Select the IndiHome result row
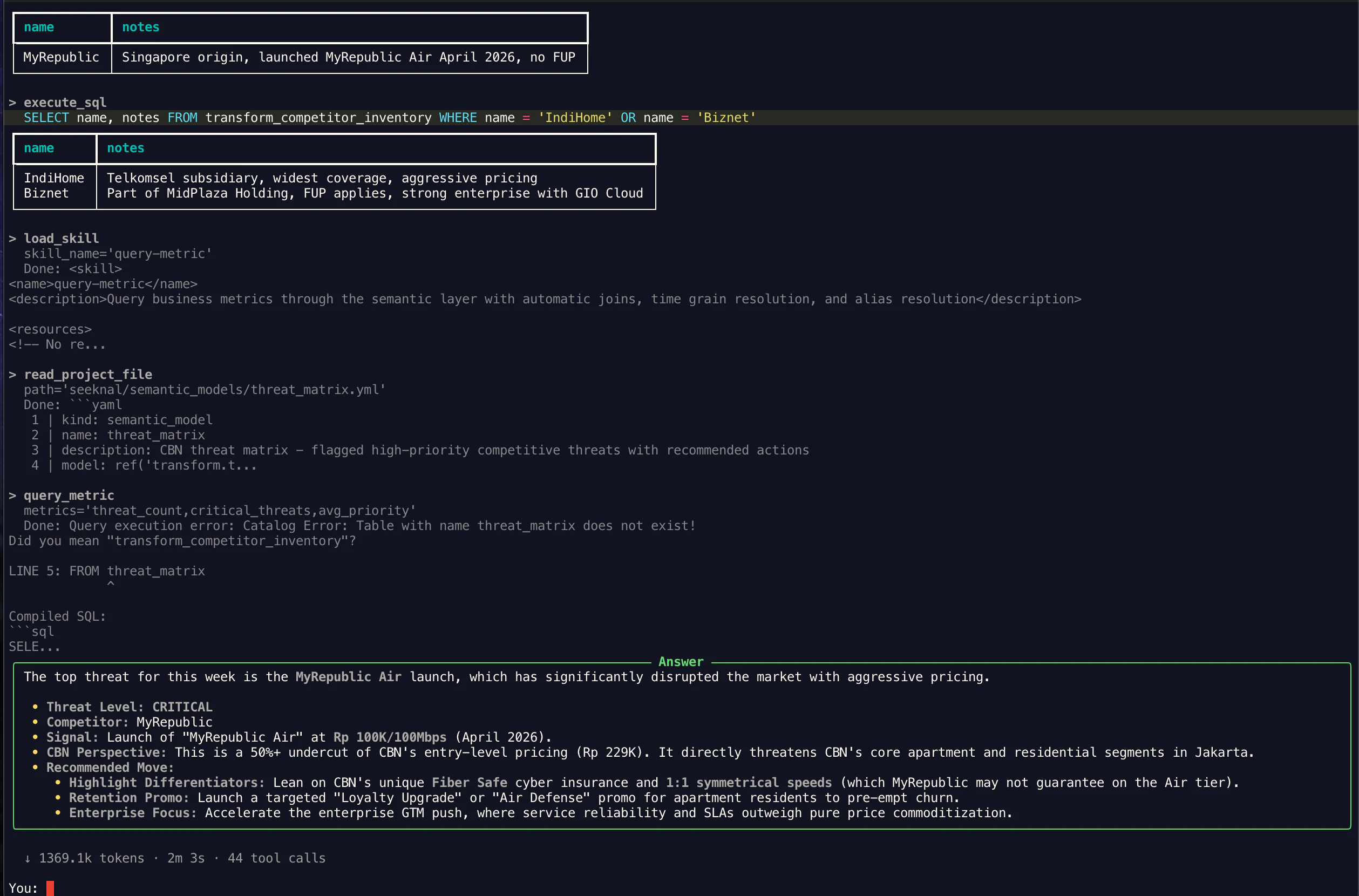Screen dimensions: 1359x896 [x=53, y=178]
